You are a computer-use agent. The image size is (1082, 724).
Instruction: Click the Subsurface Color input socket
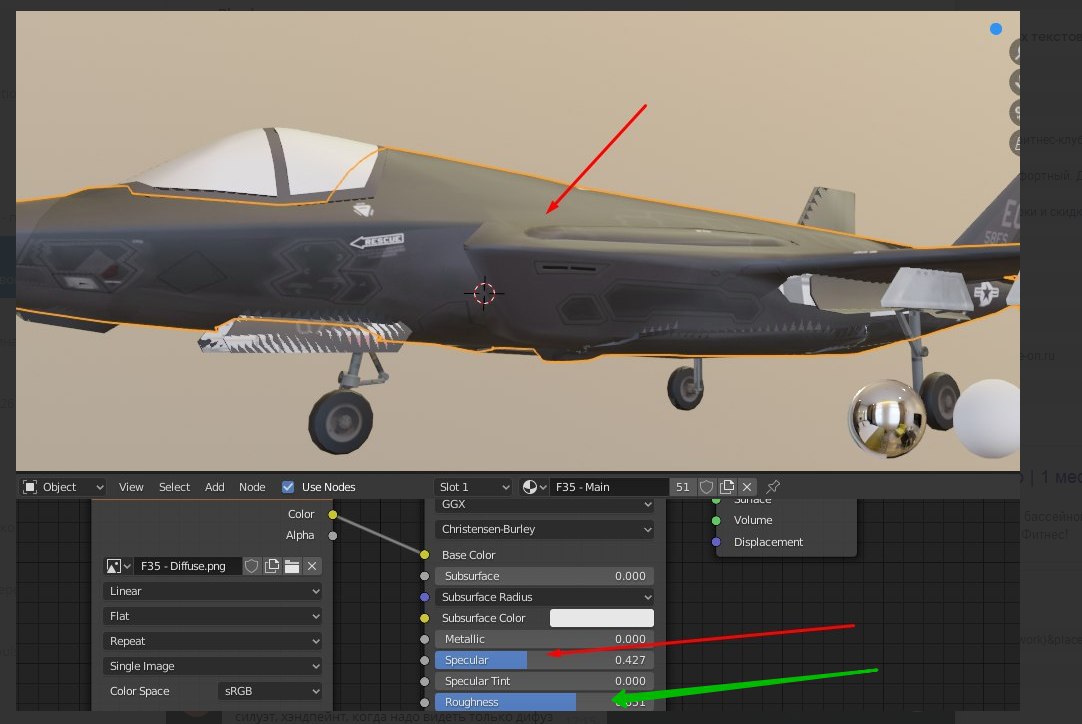coord(424,618)
